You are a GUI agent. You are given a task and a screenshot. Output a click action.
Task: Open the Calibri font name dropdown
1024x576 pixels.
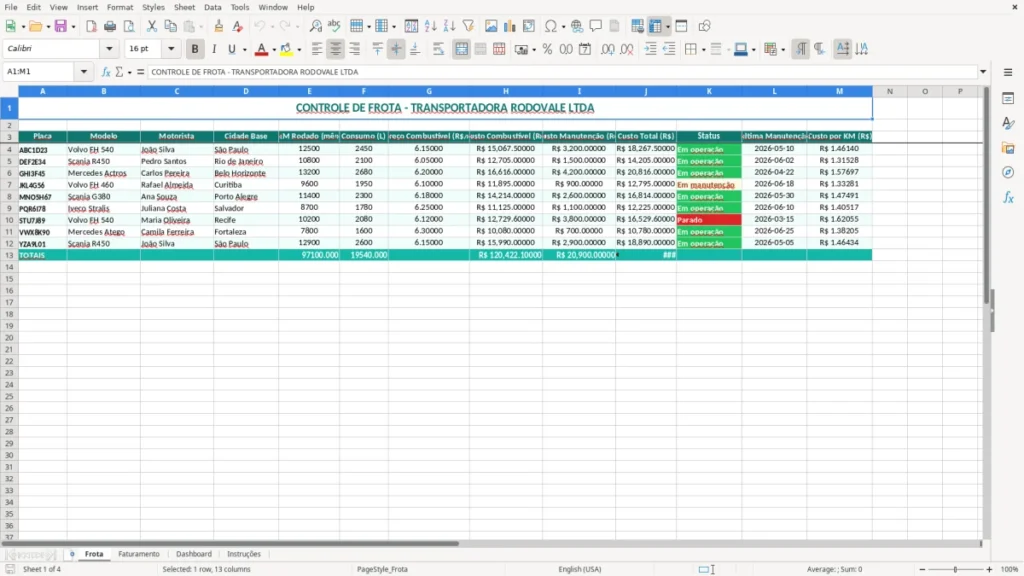(x=109, y=48)
